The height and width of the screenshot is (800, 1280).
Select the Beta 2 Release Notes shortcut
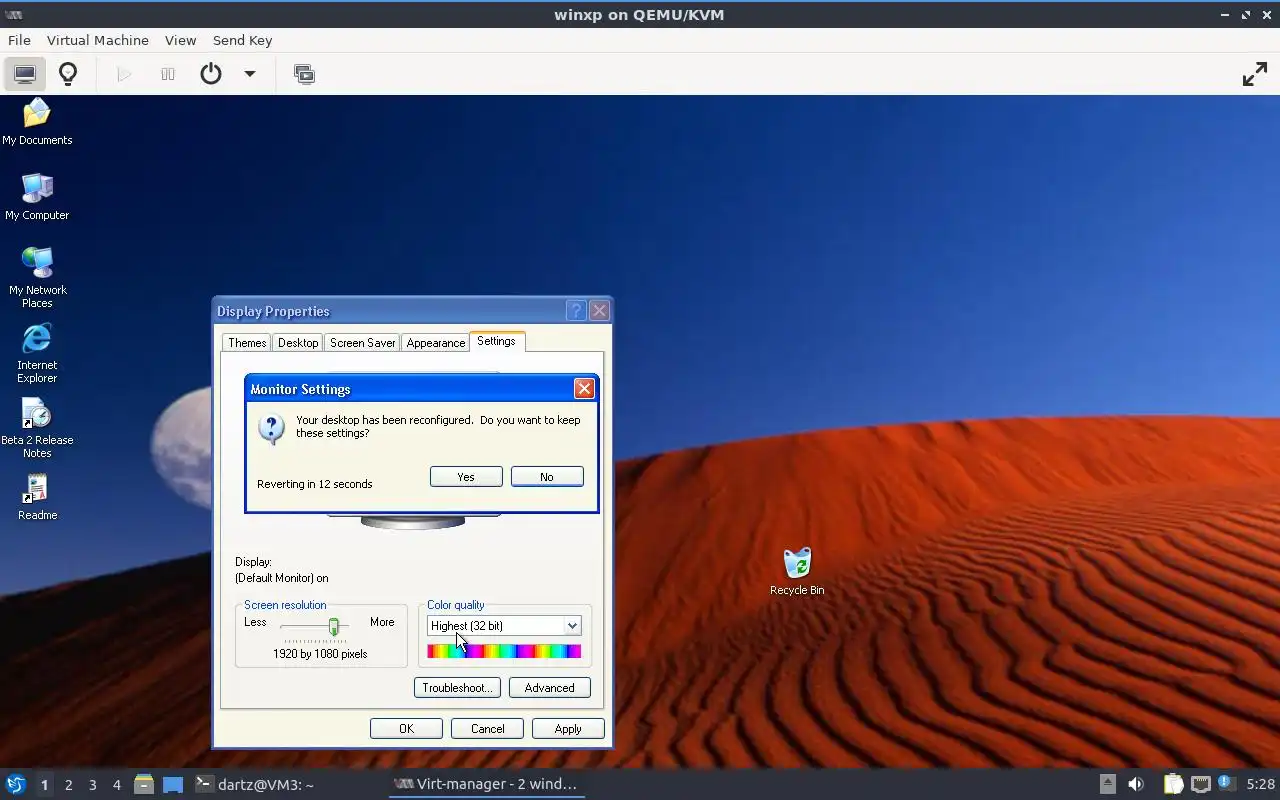point(37,428)
